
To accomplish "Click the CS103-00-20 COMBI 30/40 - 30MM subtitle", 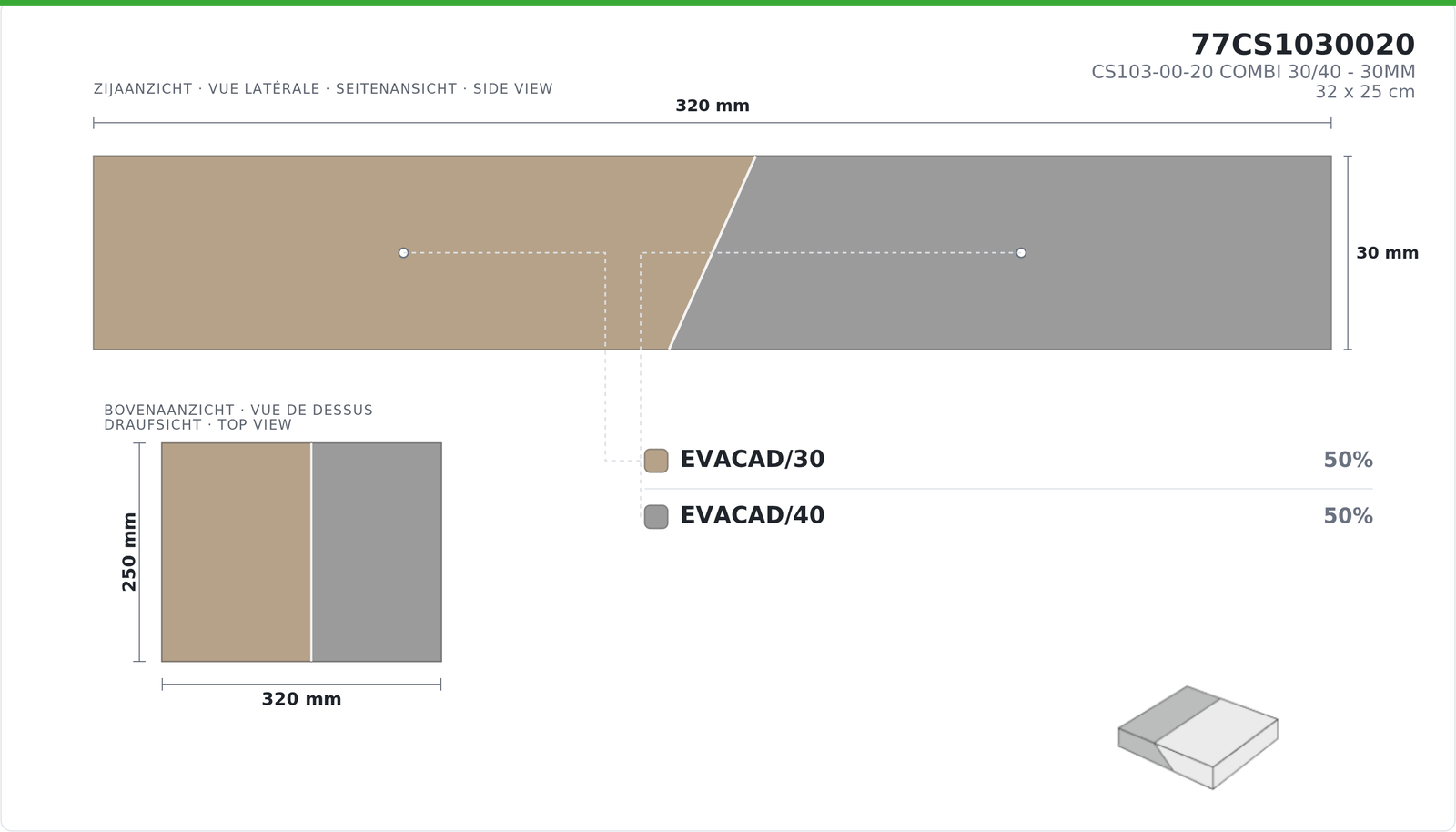I will pyautogui.click(x=1253, y=72).
